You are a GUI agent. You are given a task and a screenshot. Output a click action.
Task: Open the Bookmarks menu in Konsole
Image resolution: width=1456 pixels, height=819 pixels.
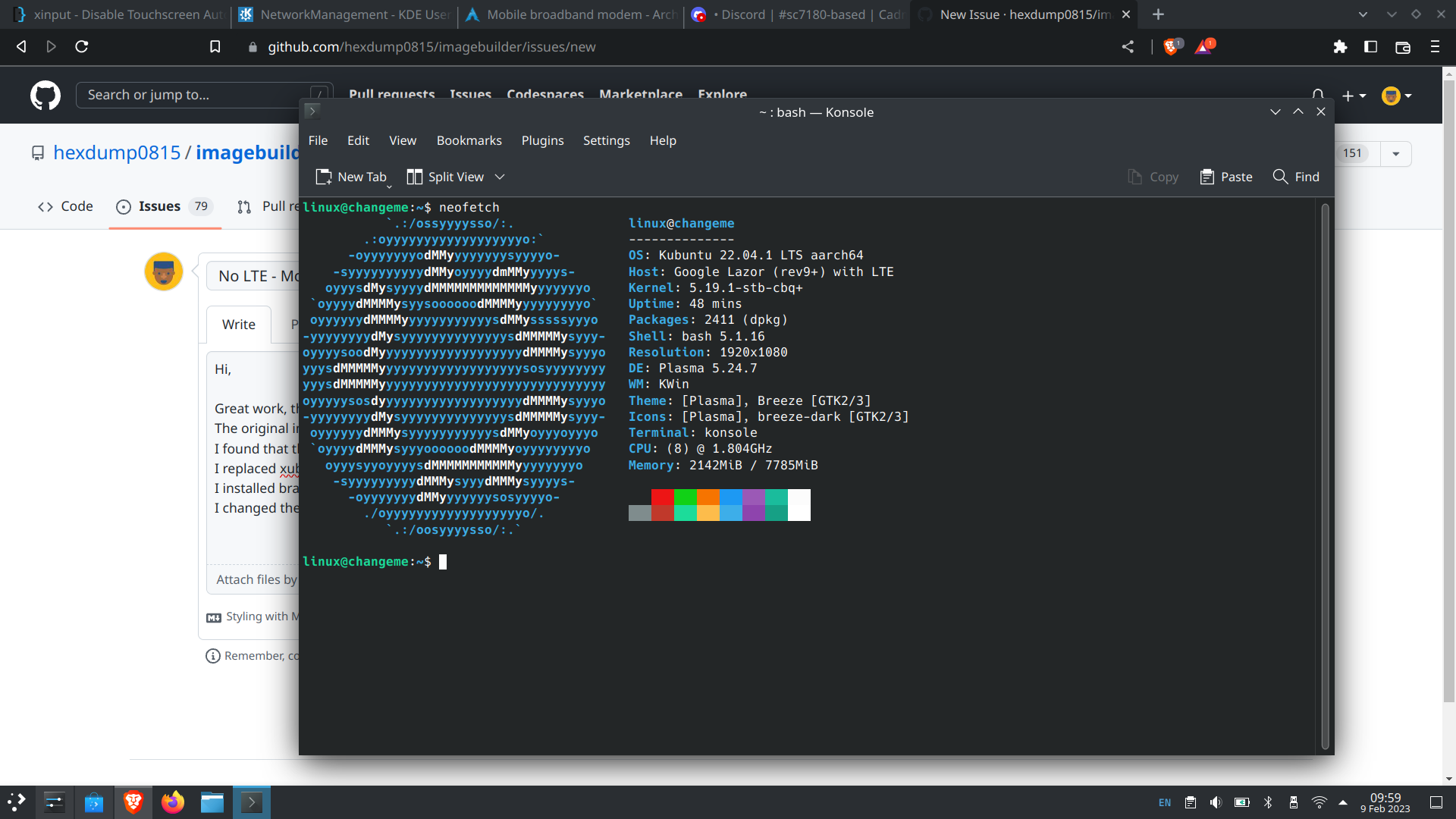(469, 140)
